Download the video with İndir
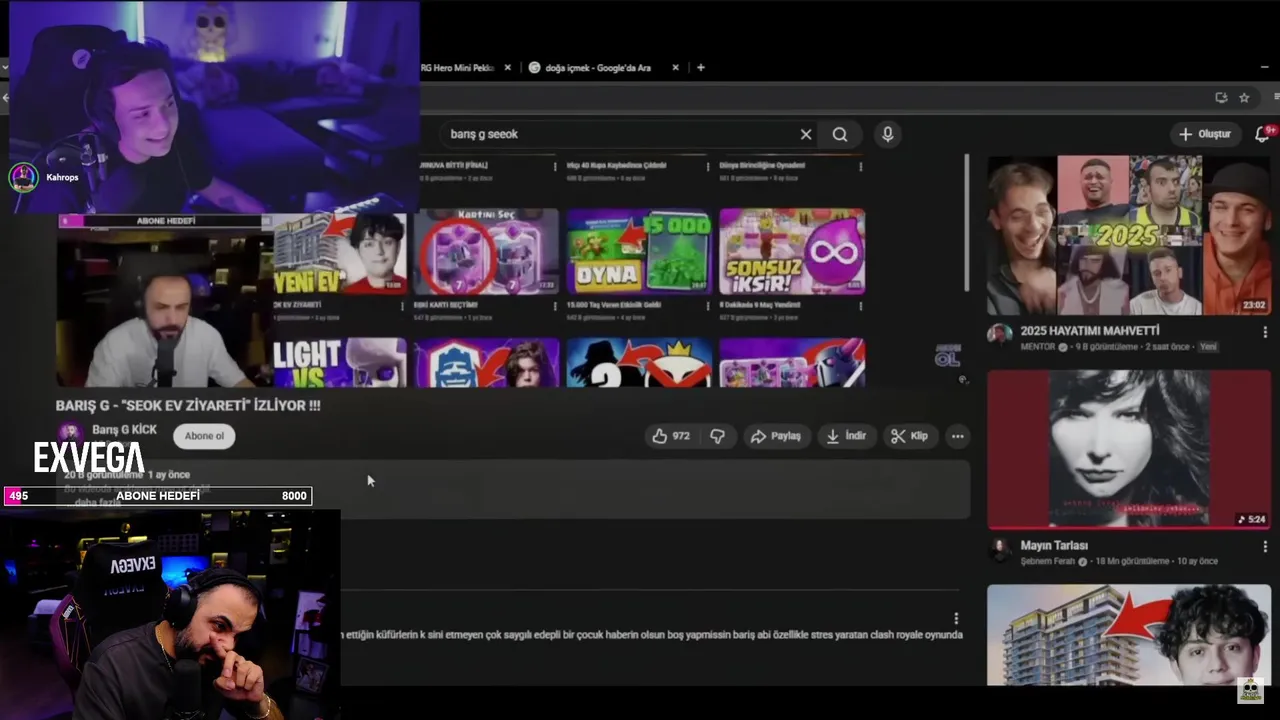 [846, 436]
